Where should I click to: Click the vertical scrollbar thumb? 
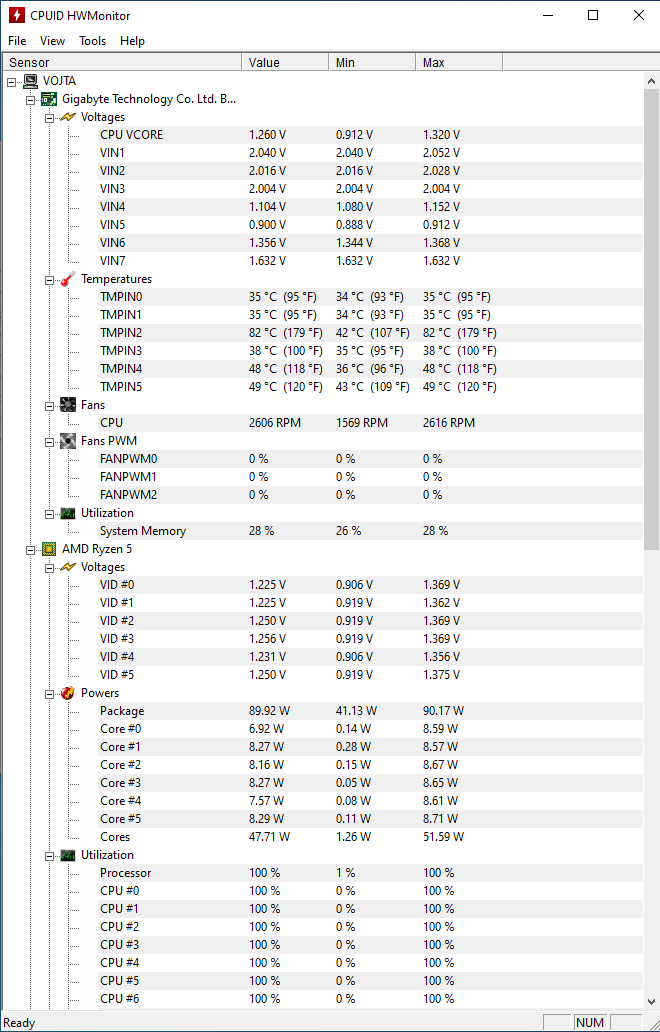pos(651,310)
